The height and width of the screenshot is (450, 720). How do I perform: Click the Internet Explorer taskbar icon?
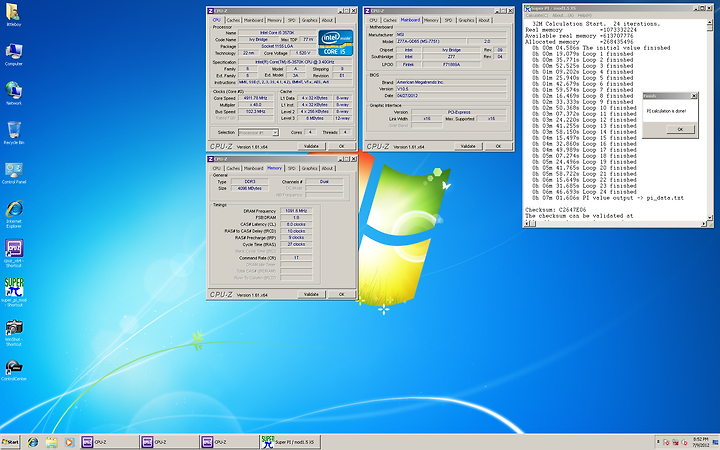(x=33, y=442)
